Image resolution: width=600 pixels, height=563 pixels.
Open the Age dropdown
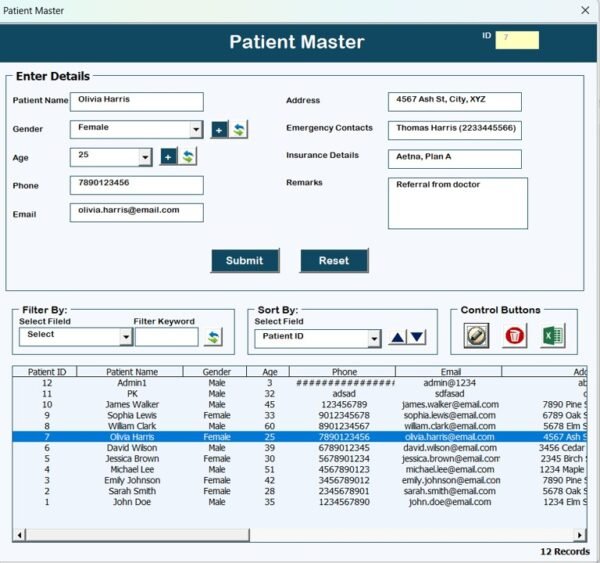pyautogui.click(x=145, y=157)
